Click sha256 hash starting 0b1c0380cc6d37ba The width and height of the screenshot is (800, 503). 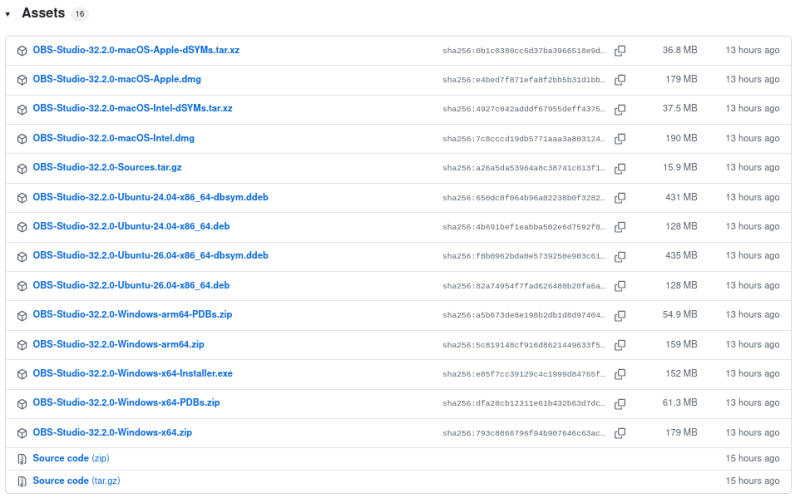pyautogui.click(x=523, y=51)
